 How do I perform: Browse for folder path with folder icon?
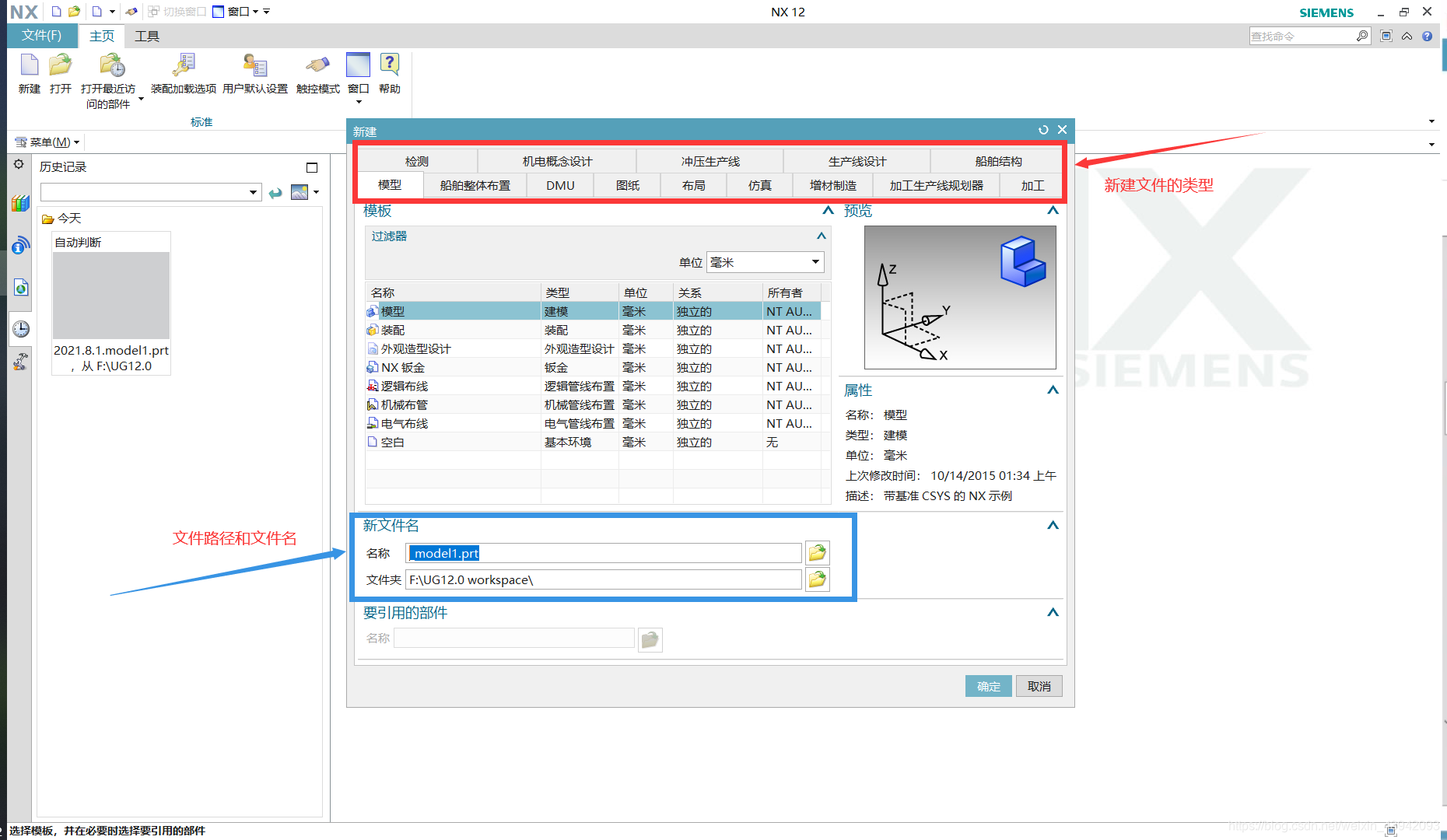click(817, 579)
